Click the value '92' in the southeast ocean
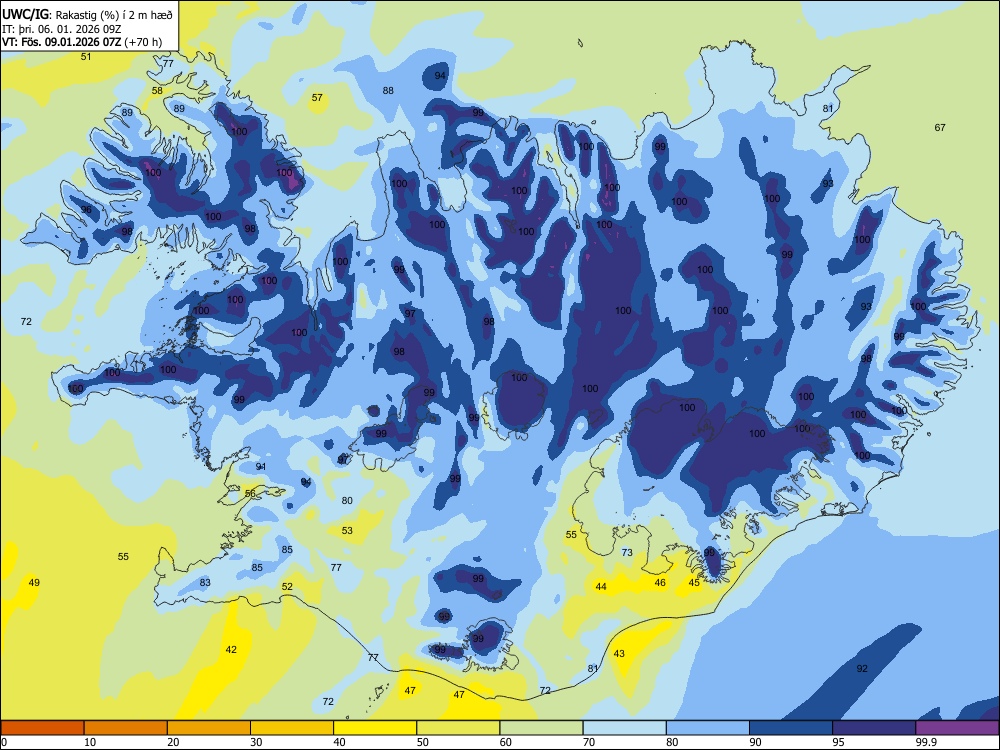Screen dimensions: 1000x750 click(x=862, y=668)
